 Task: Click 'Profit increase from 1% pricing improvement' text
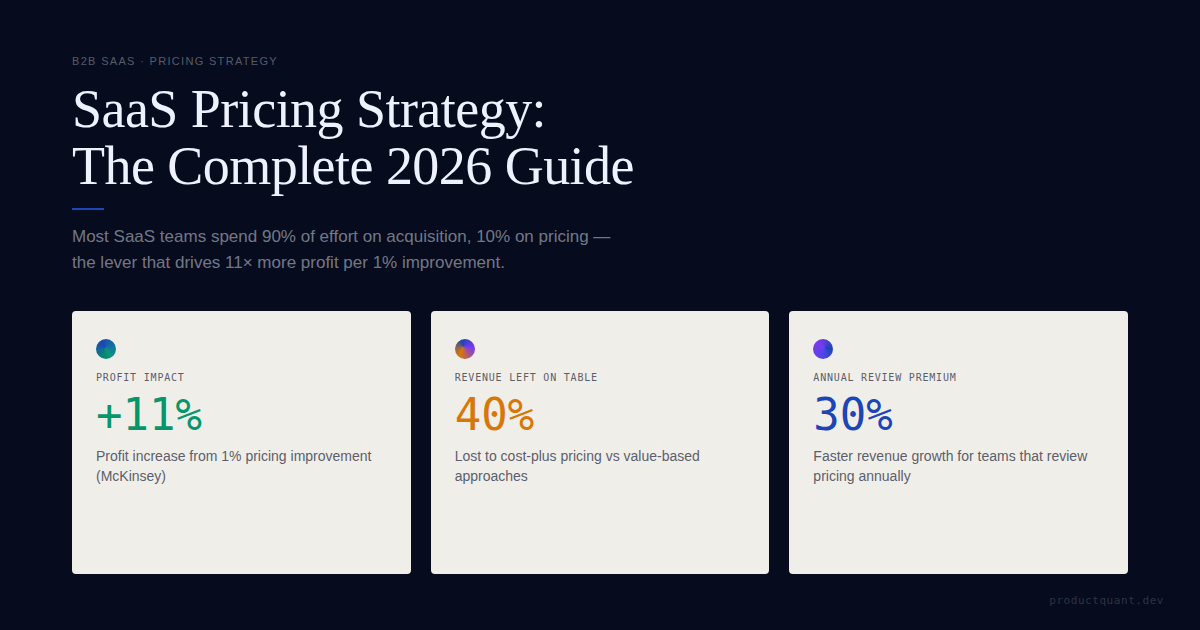point(233,456)
